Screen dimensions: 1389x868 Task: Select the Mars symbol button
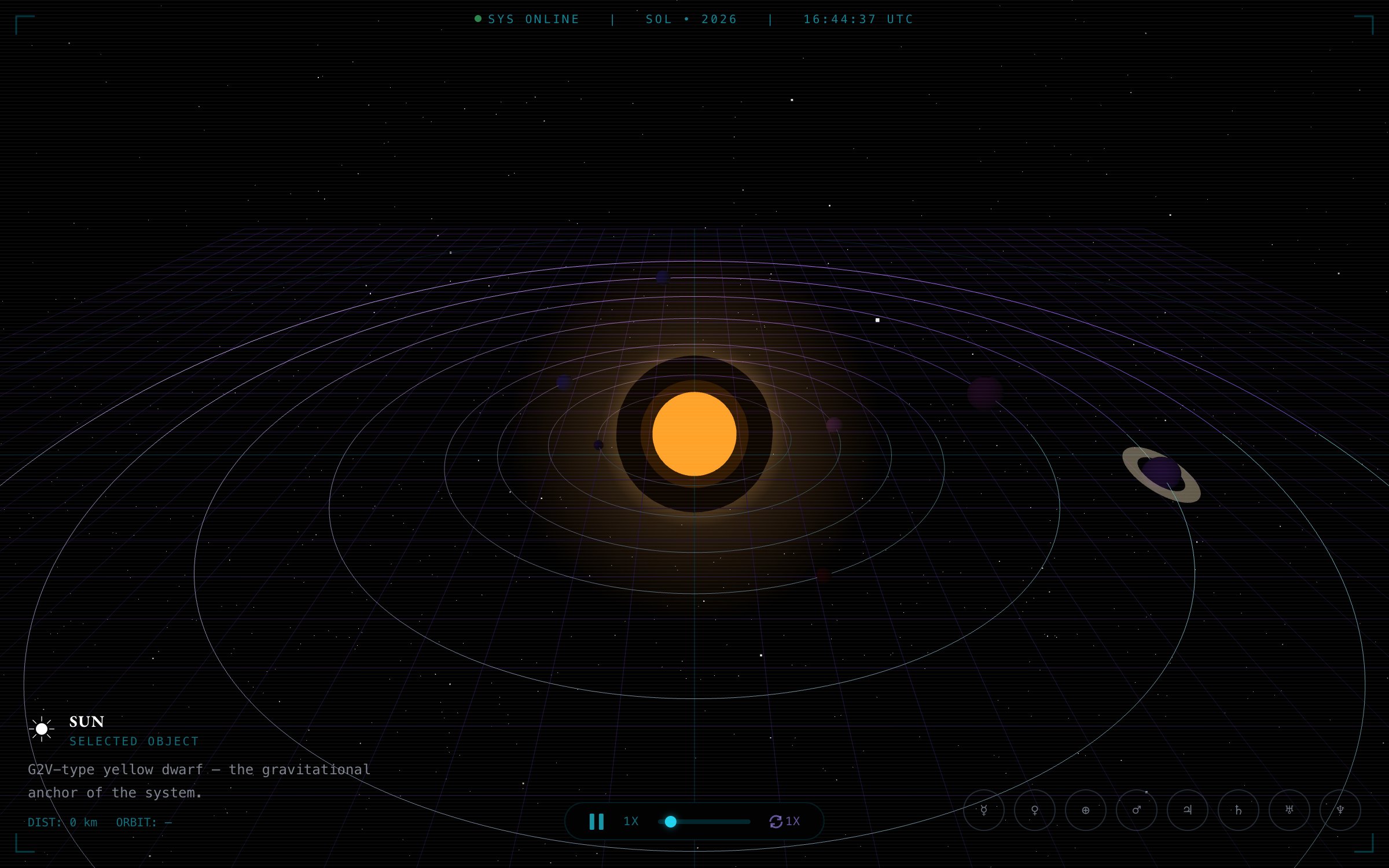1136,810
